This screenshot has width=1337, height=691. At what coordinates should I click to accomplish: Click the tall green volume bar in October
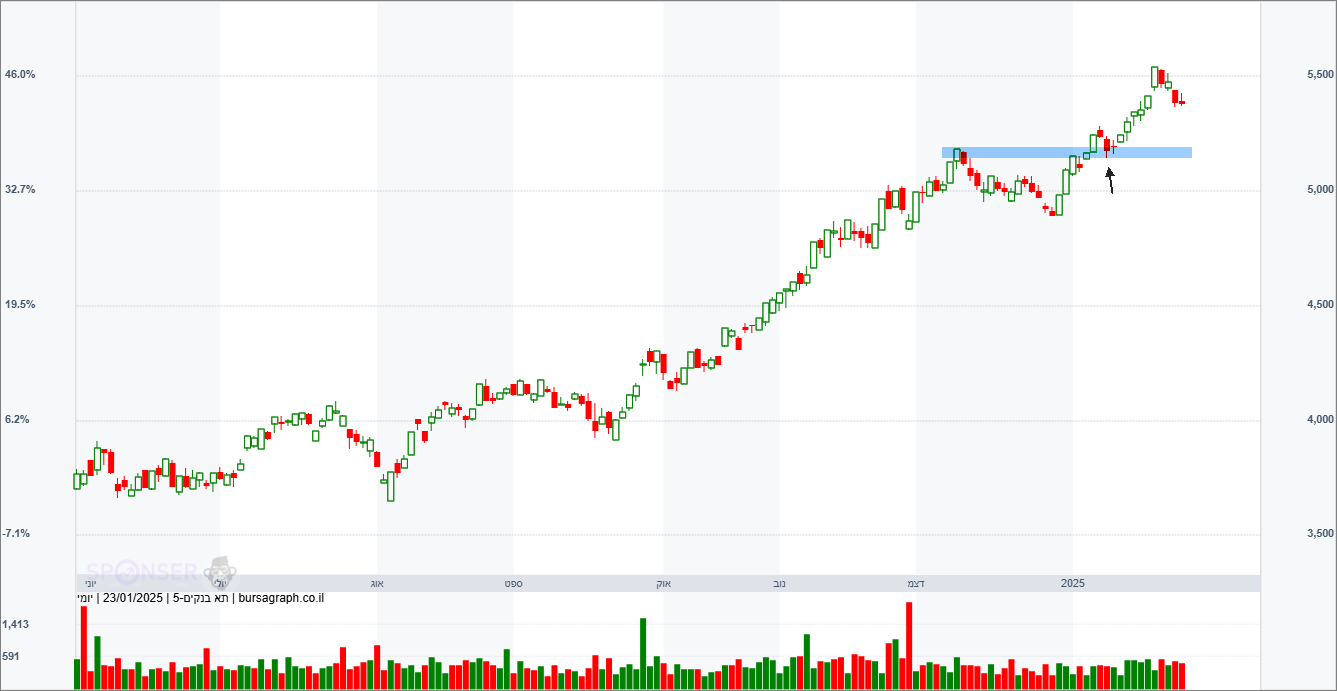point(642,653)
